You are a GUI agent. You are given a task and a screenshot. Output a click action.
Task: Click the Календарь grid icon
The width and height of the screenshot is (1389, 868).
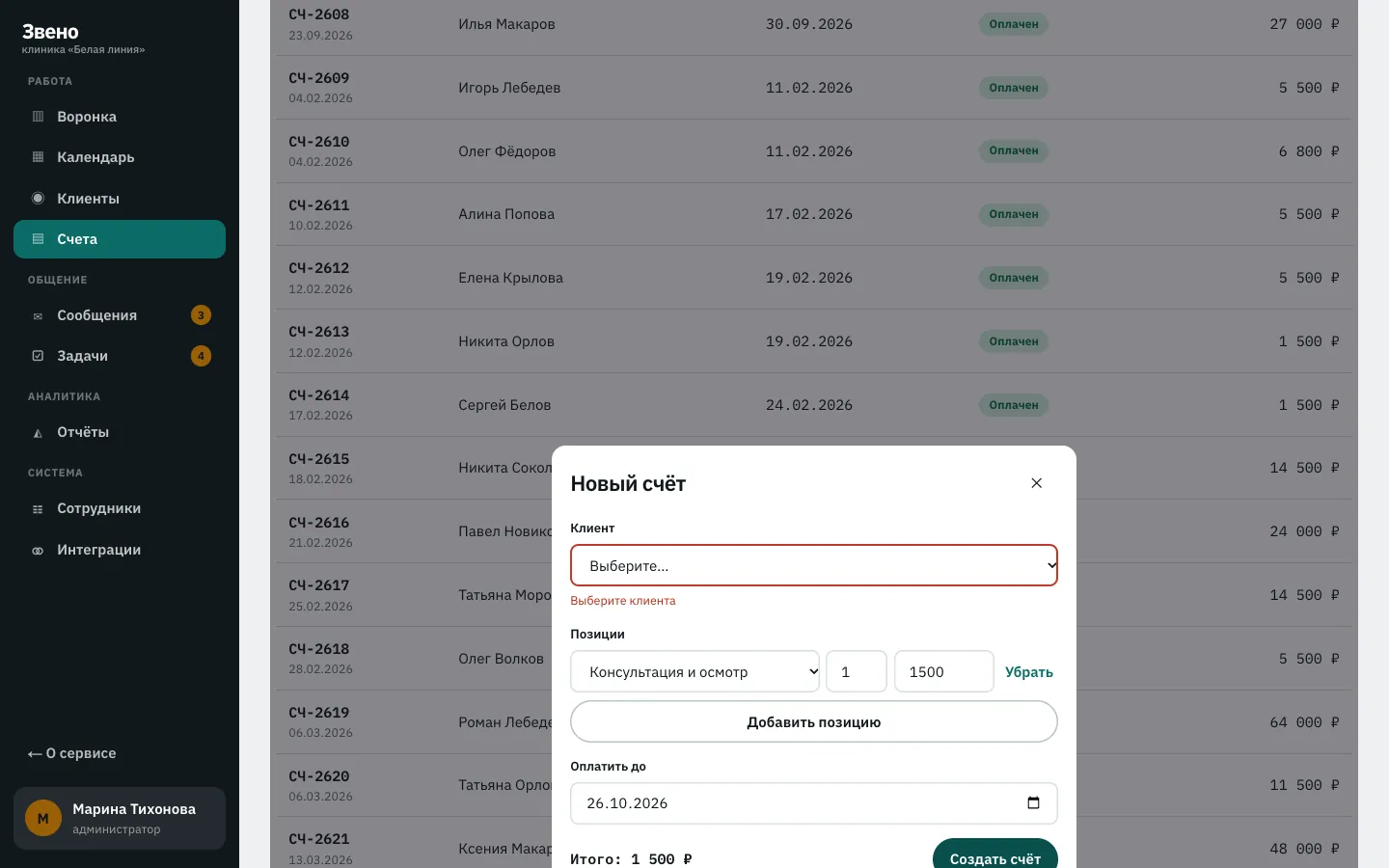38,157
